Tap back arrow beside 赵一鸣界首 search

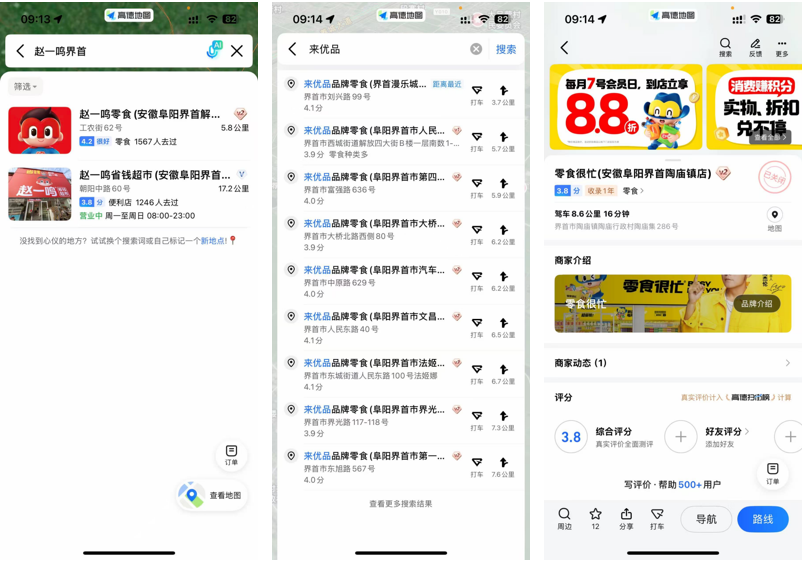(20, 51)
